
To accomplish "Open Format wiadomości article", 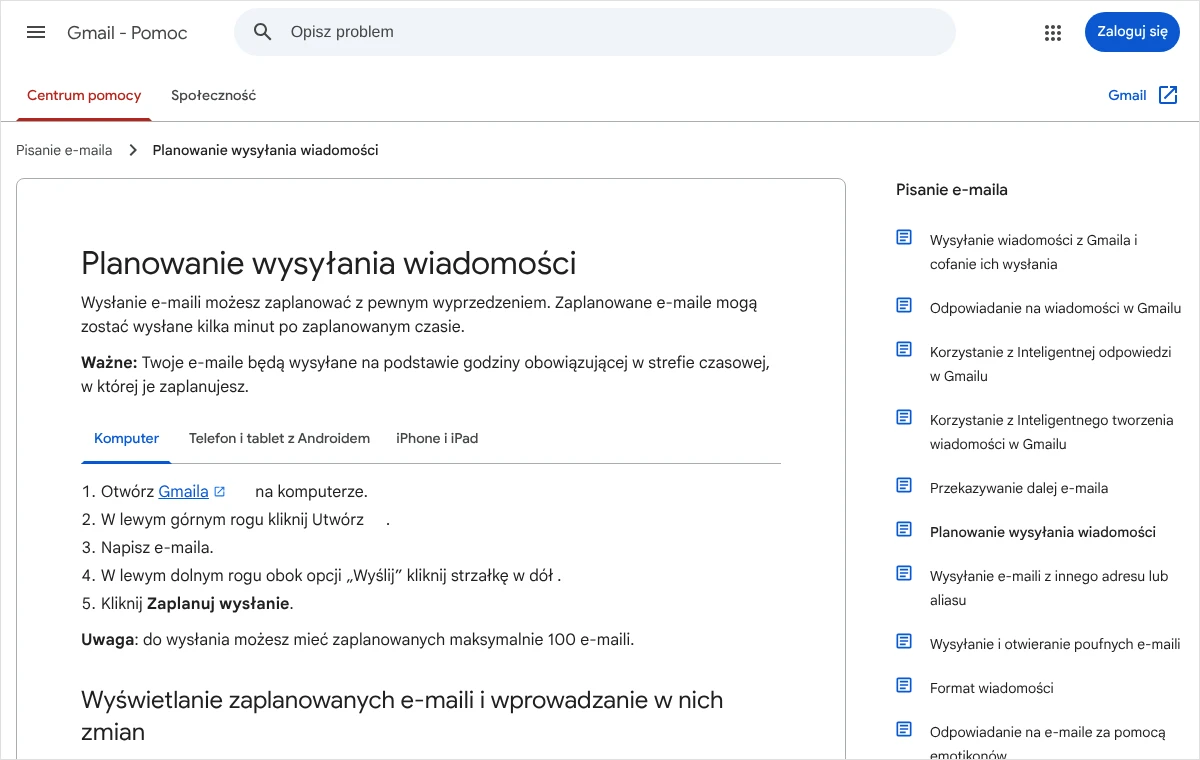I will coord(992,688).
